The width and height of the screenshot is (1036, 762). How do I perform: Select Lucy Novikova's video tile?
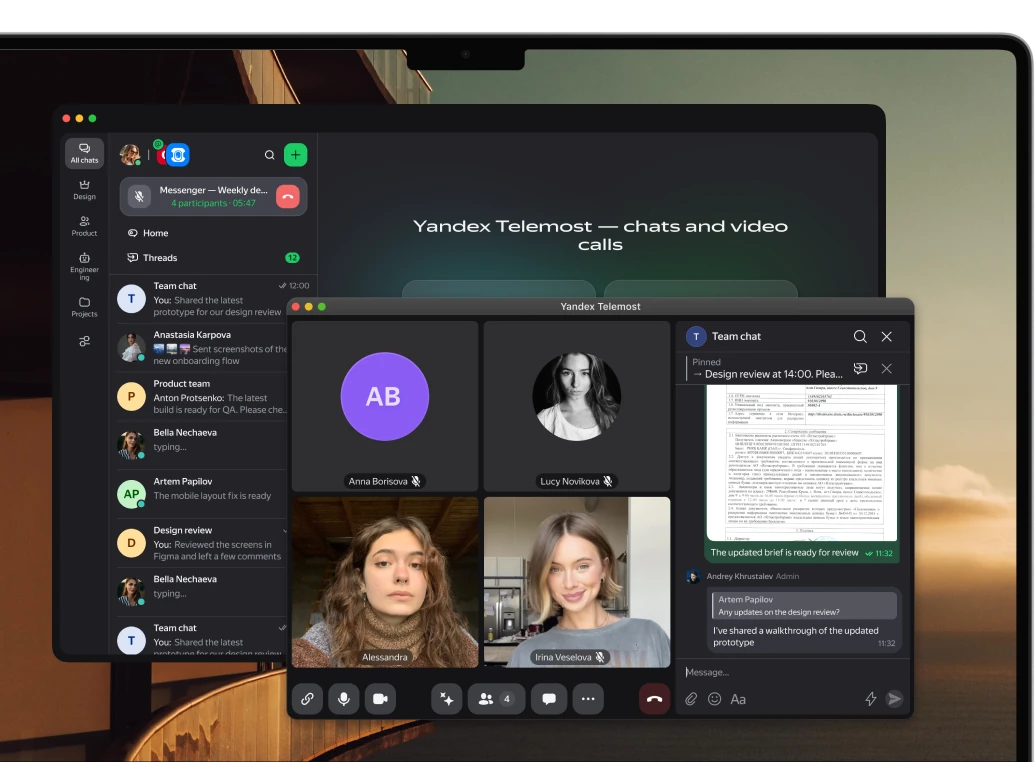577,406
